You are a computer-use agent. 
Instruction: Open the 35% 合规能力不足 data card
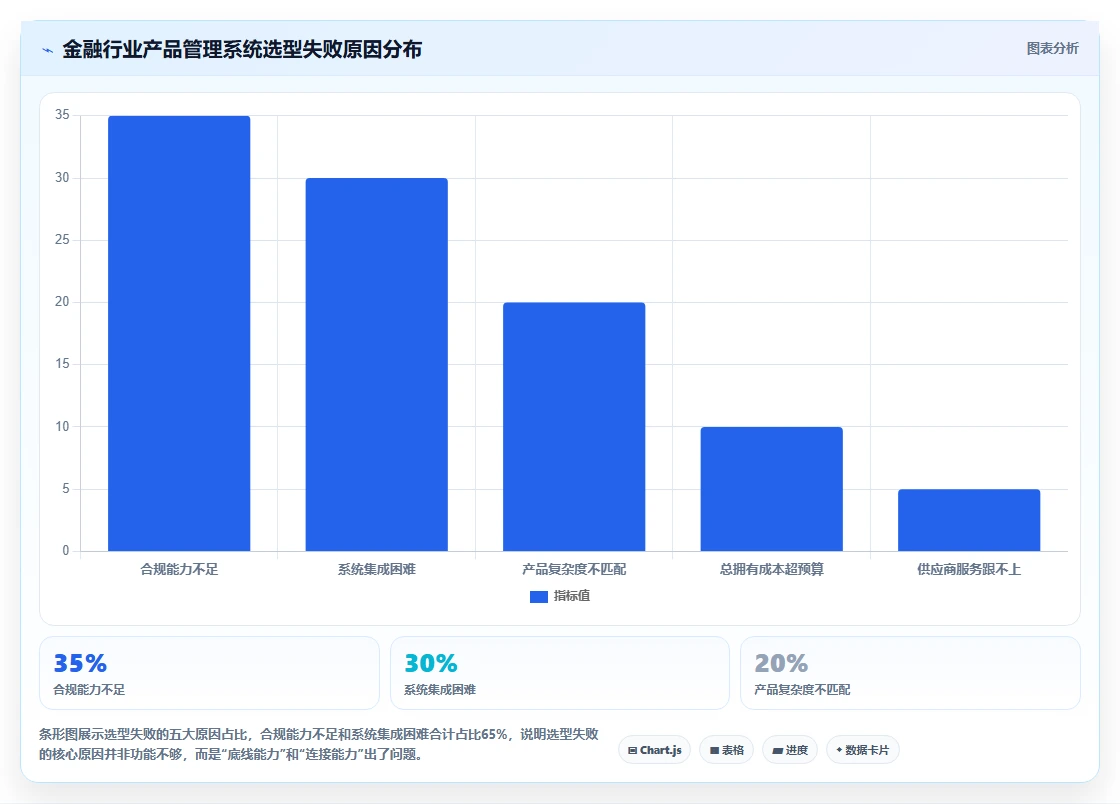(x=209, y=673)
